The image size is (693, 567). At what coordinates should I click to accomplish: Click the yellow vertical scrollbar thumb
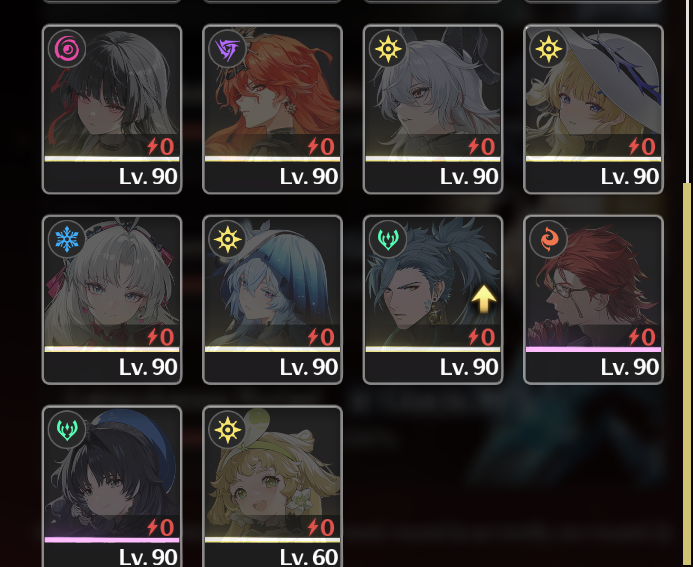[686, 375]
